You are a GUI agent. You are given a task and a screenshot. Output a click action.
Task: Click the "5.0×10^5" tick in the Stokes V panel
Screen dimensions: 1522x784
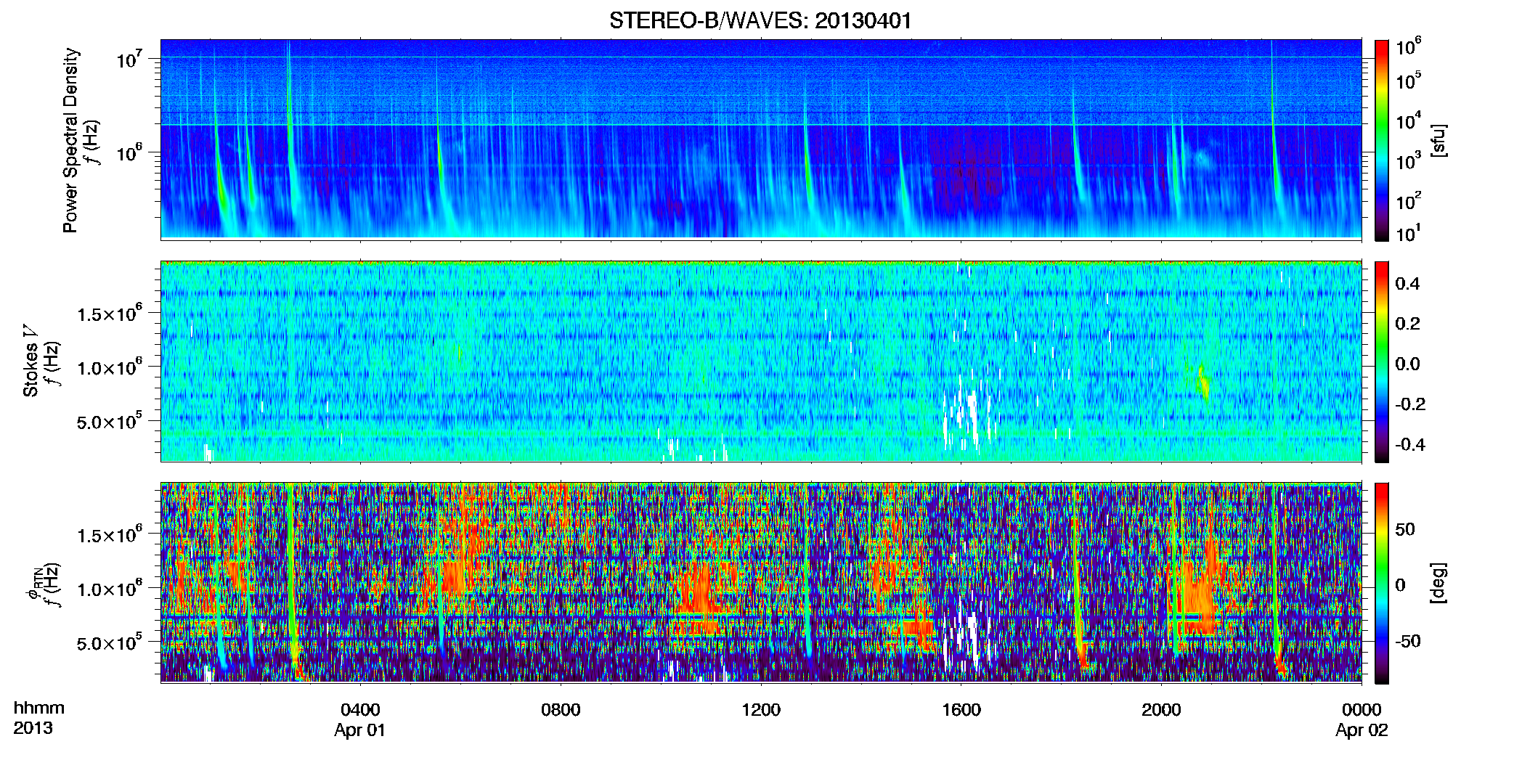(110, 421)
